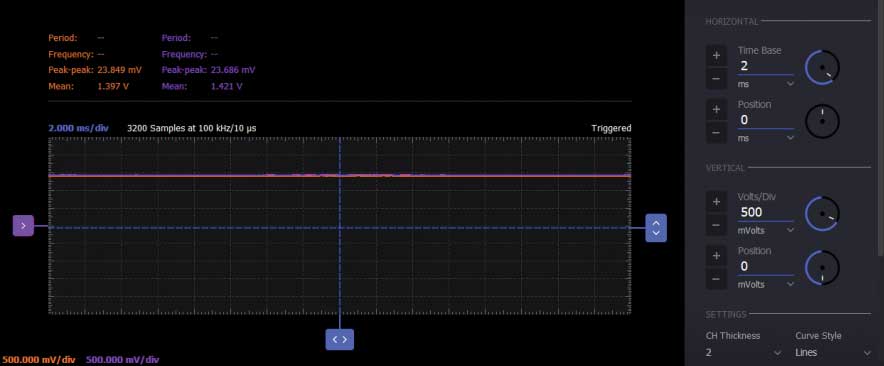Click the horizontal Position minus button

tap(716, 133)
